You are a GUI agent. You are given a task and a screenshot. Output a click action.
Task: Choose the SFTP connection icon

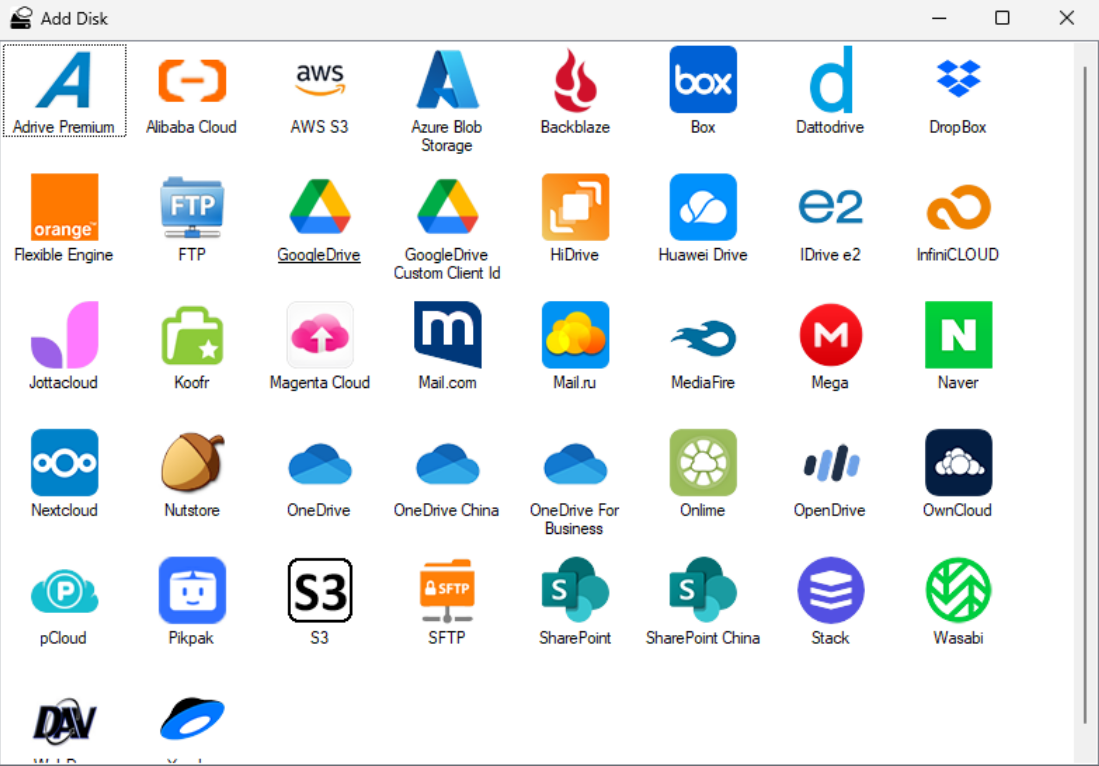447,590
